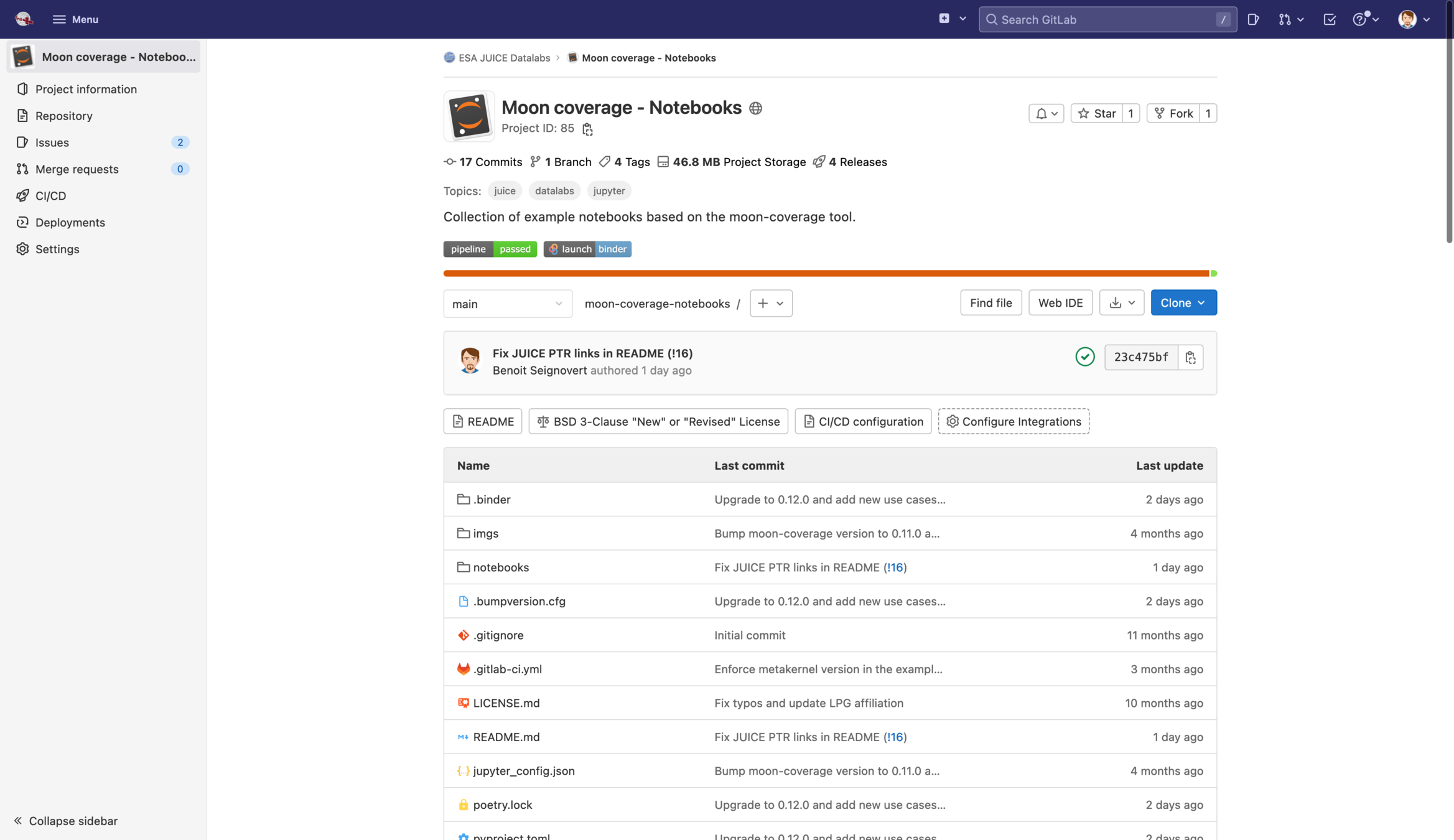
Task: Click the launch binder badge
Action: click(x=587, y=249)
